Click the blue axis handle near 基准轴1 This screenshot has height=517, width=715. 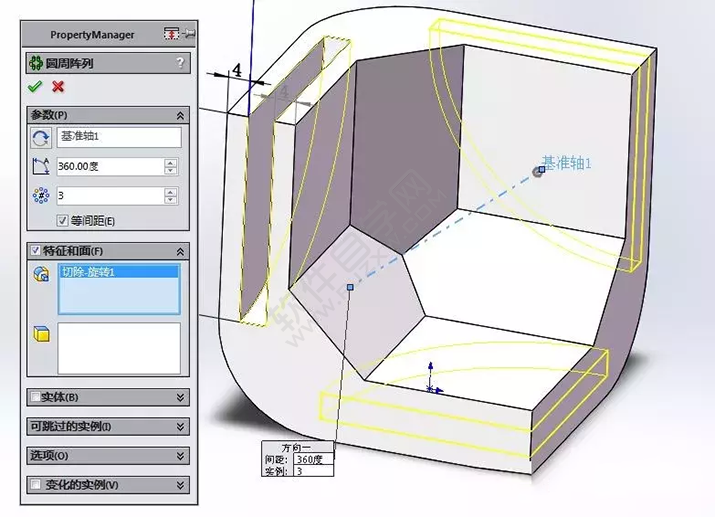click(542, 170)
